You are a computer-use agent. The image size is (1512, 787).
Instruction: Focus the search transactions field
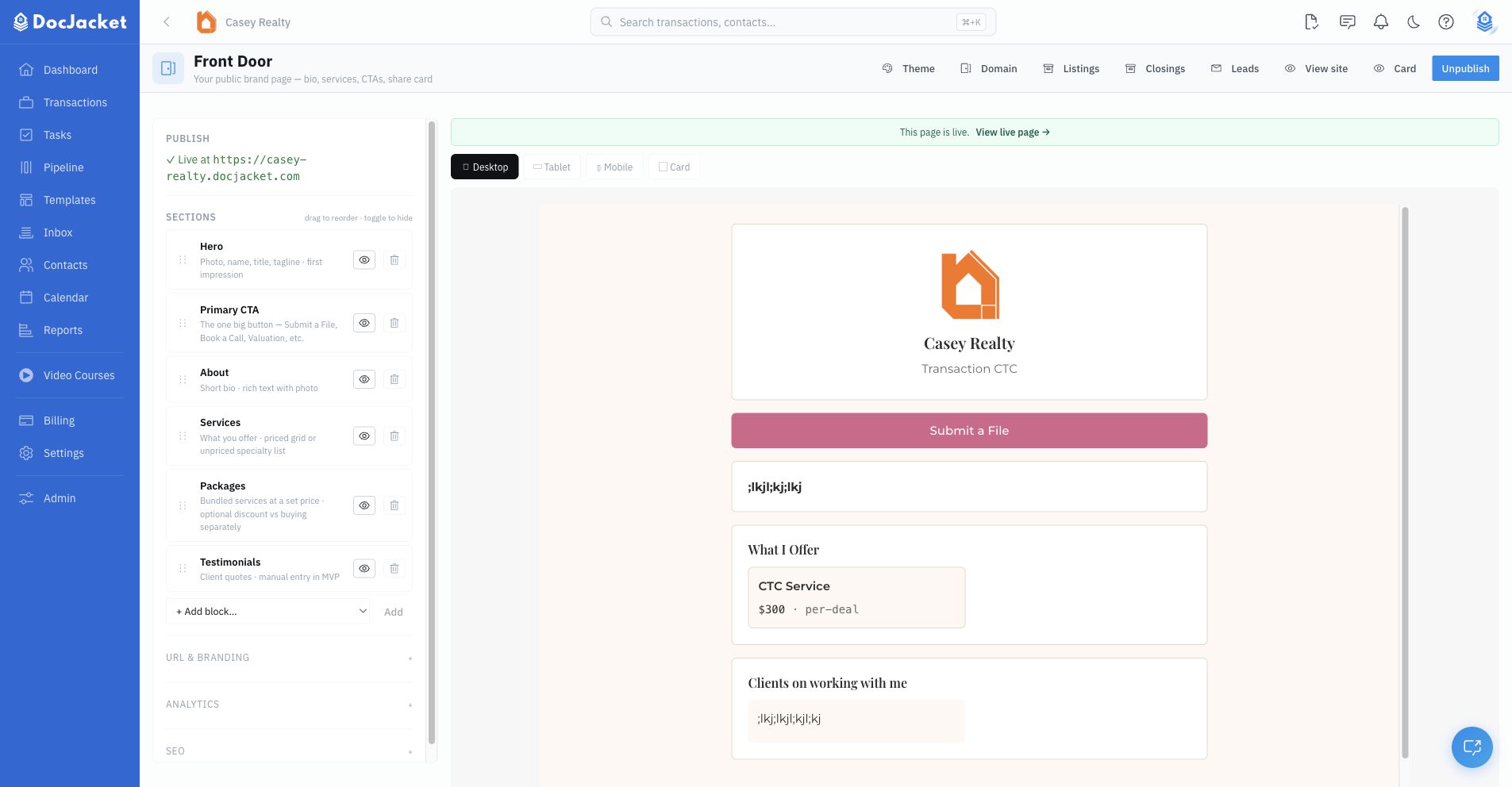tap(793, 22)
